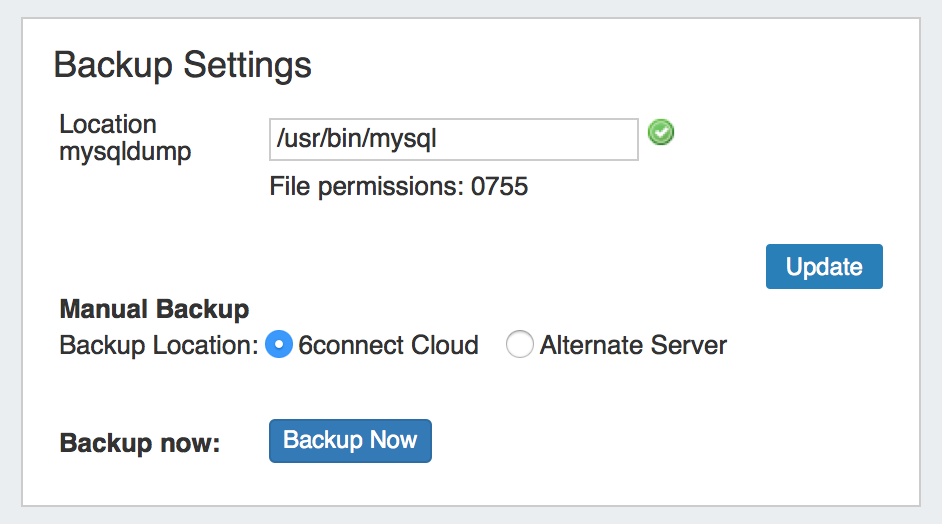Click the "Backup now:" label

[x=140, y=443]
